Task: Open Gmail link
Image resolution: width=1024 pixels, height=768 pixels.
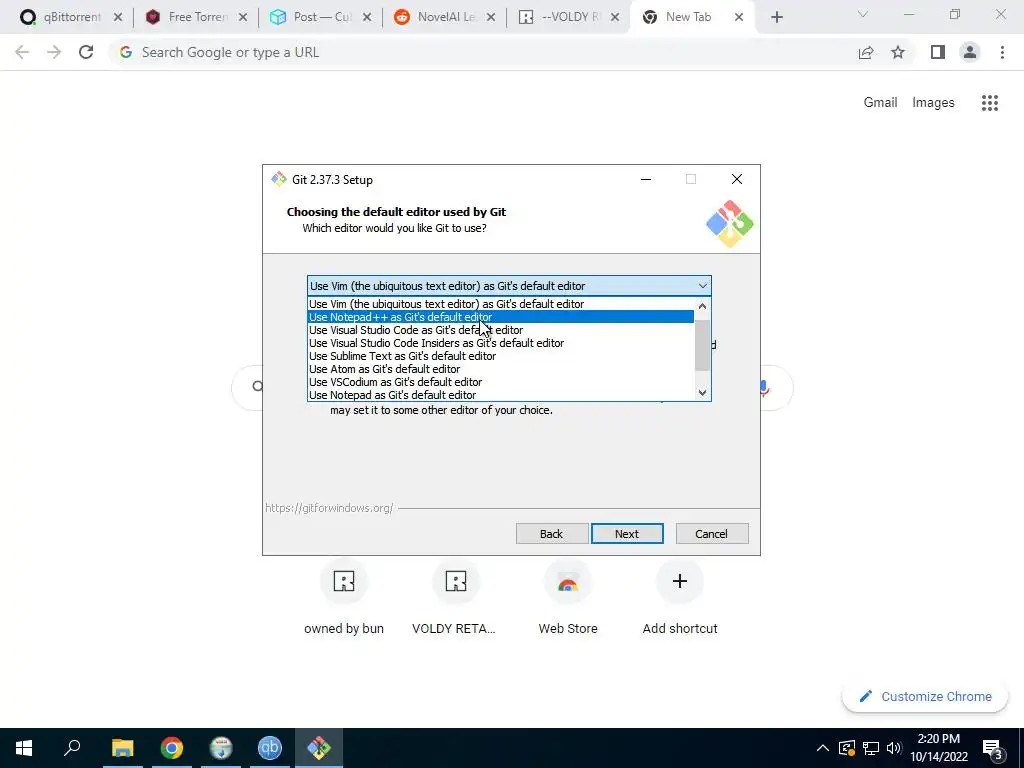Action: point(880,103)
